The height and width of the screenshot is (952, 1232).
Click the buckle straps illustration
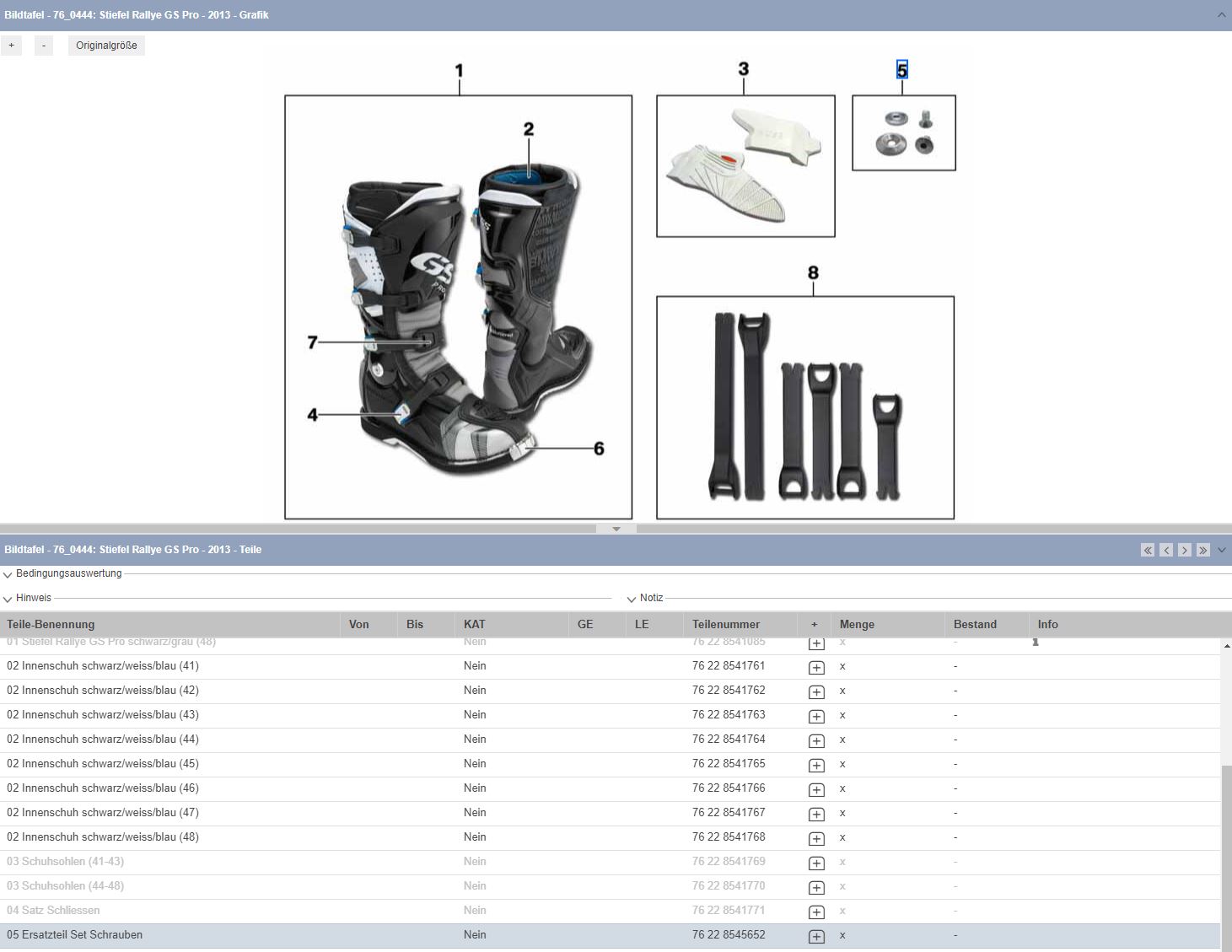[805, 407]
